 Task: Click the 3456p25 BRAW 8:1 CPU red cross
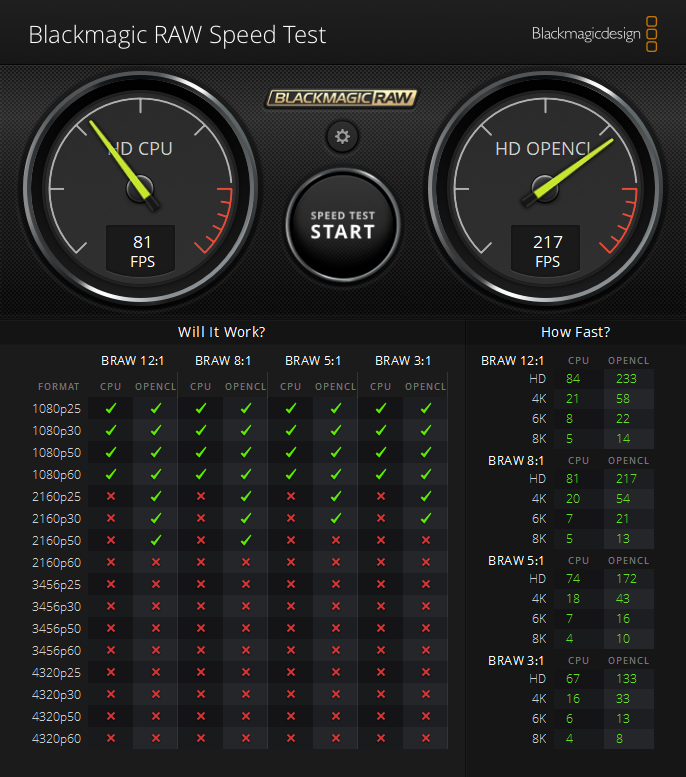point(201,584)
